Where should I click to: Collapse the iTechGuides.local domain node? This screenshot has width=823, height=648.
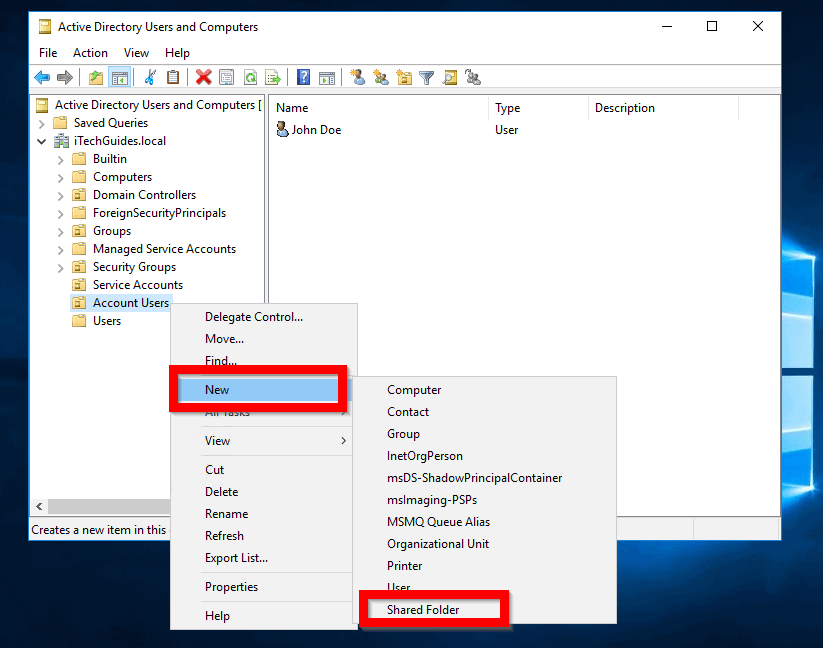point(41,141)
